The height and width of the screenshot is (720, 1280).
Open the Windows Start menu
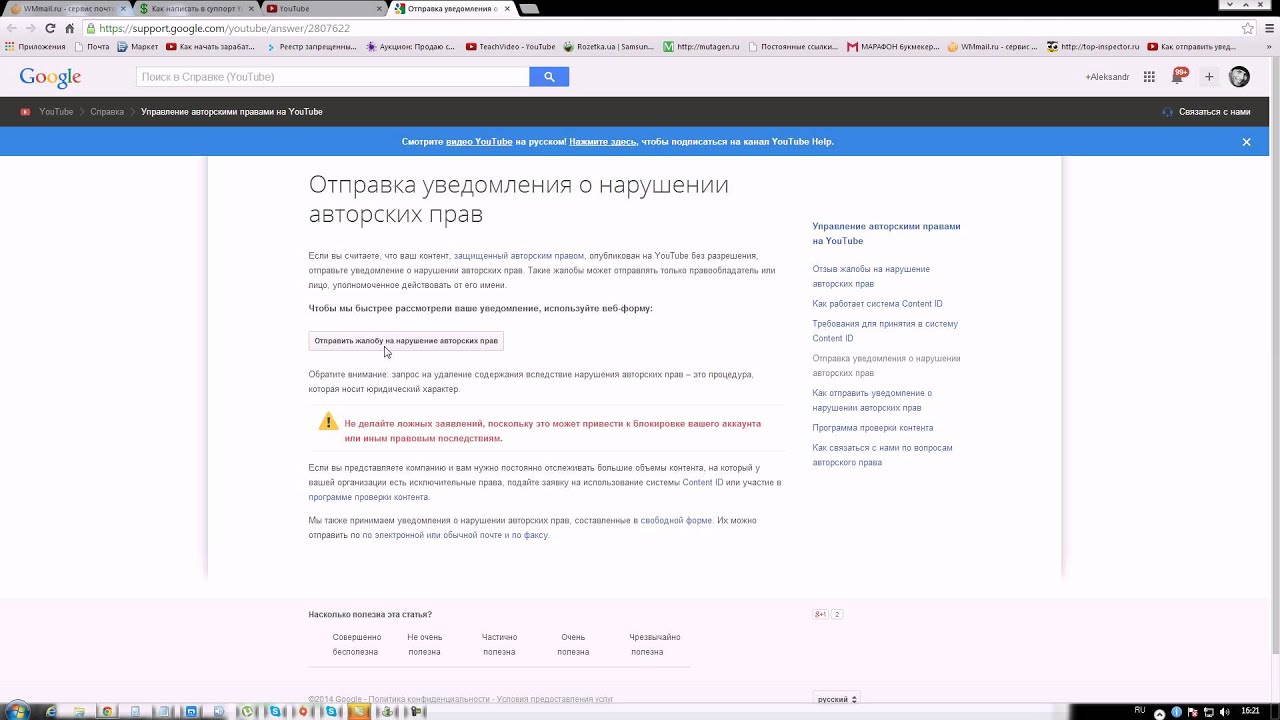[17, 711]
